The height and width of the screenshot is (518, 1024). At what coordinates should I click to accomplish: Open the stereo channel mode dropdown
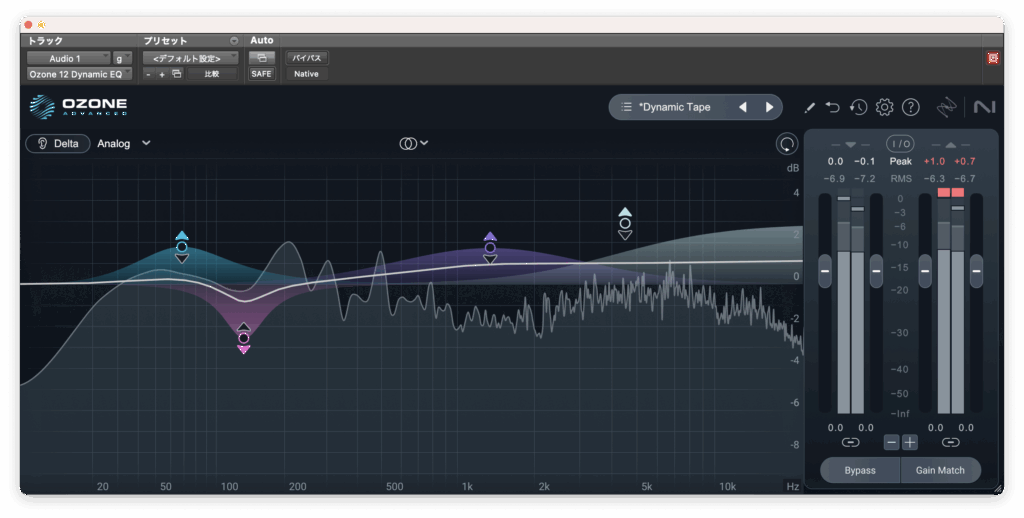click(x=414, y=143)
